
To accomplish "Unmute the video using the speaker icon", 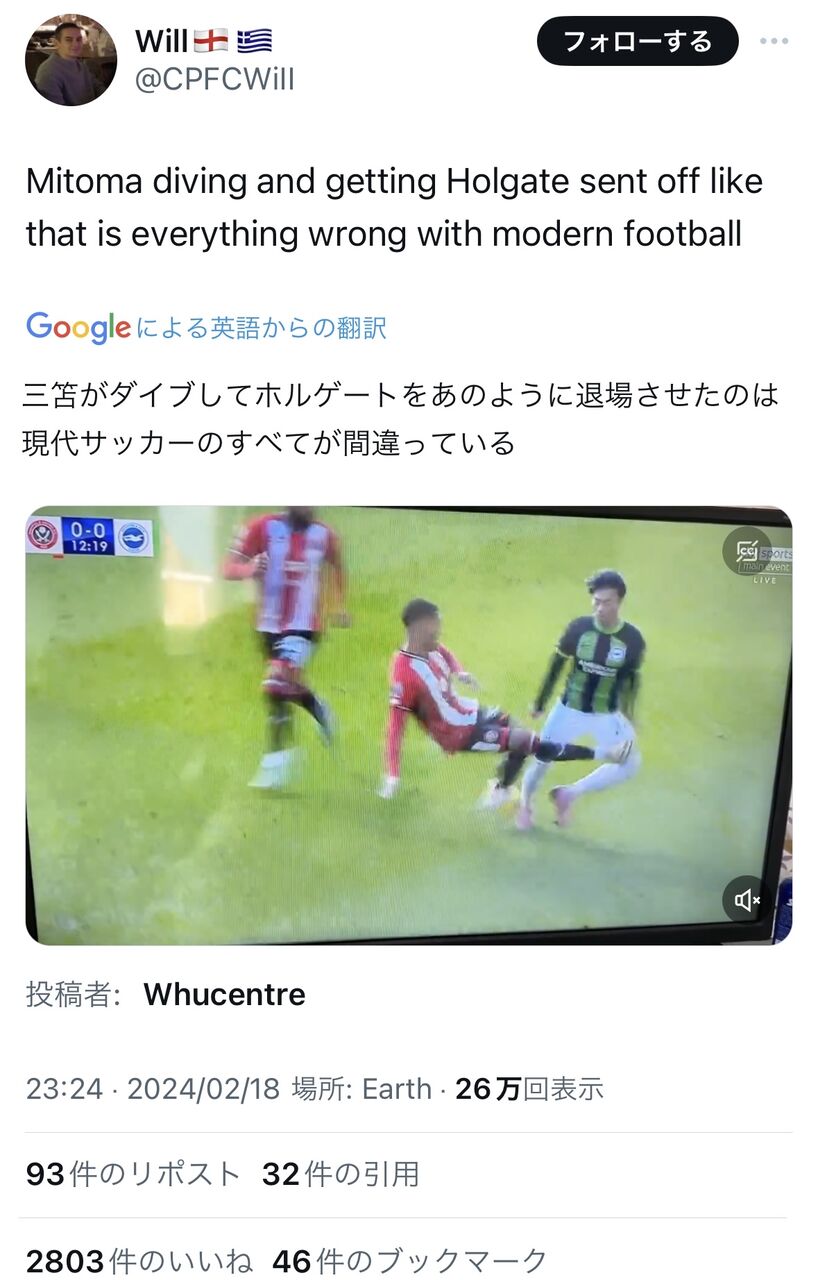I will tap(747, 900).
